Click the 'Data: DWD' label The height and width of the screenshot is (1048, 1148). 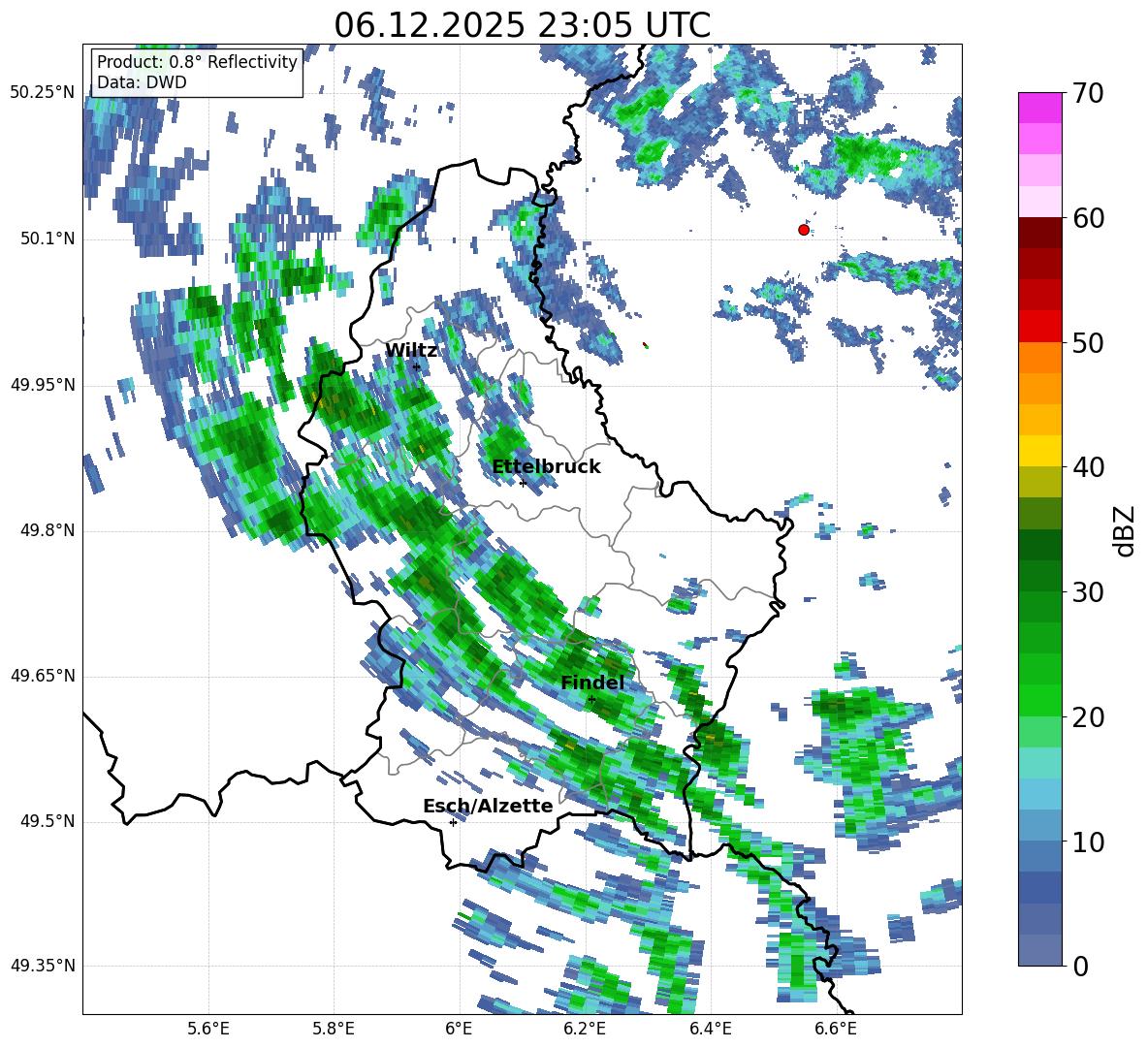pos(142,82)
